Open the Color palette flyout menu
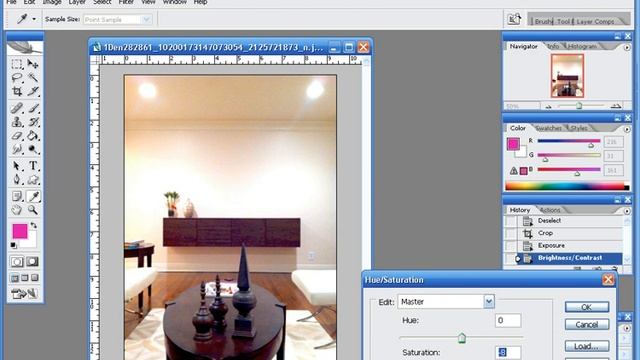640x360 pixels. [627, 129]
